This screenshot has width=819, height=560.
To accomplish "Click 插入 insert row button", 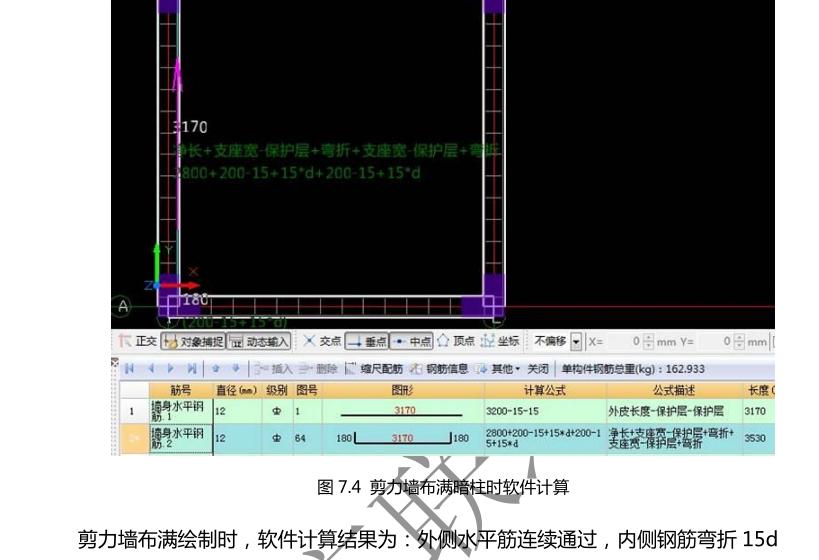I will [x=273, y=369].
